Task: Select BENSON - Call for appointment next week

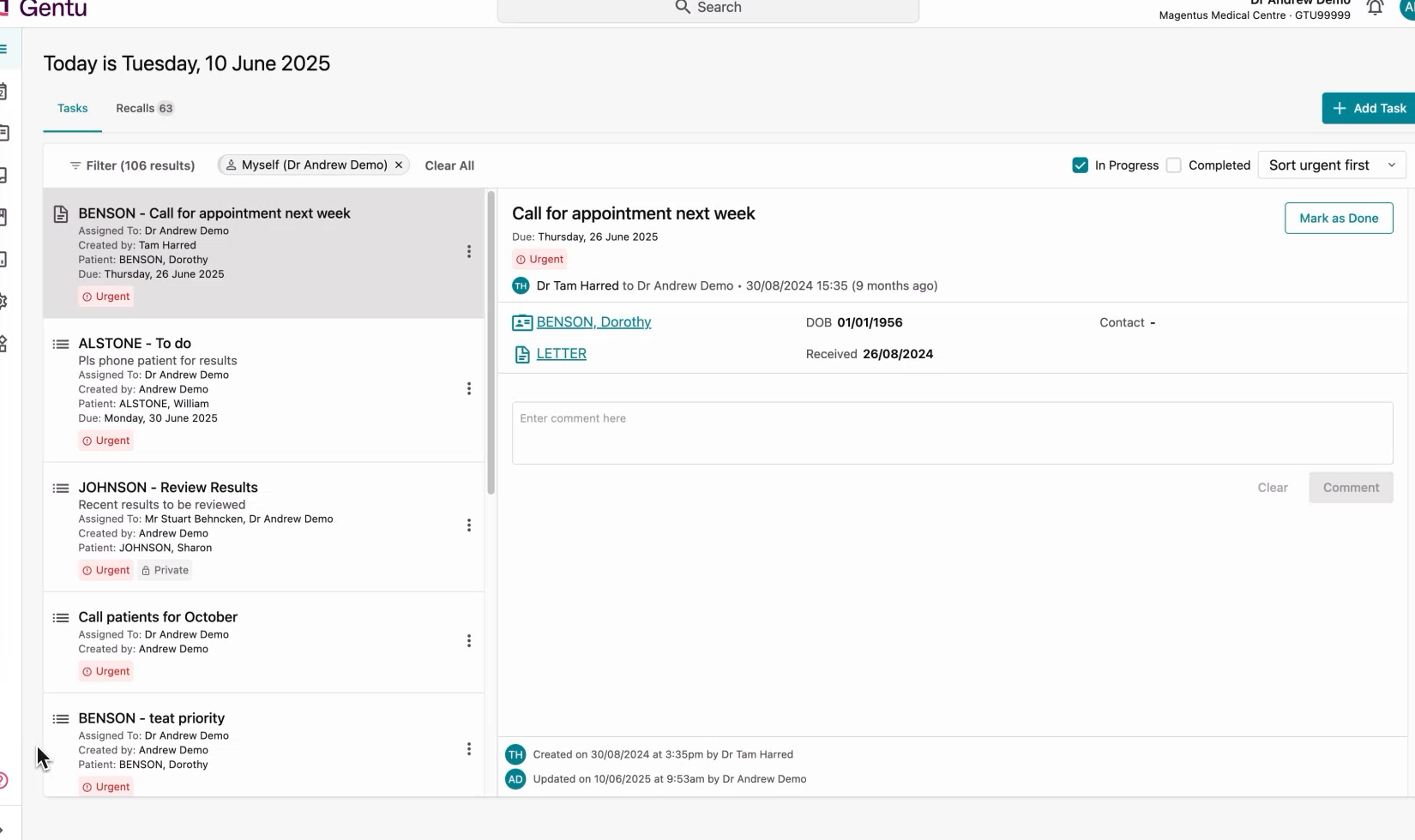Action: tap(264, 254)
